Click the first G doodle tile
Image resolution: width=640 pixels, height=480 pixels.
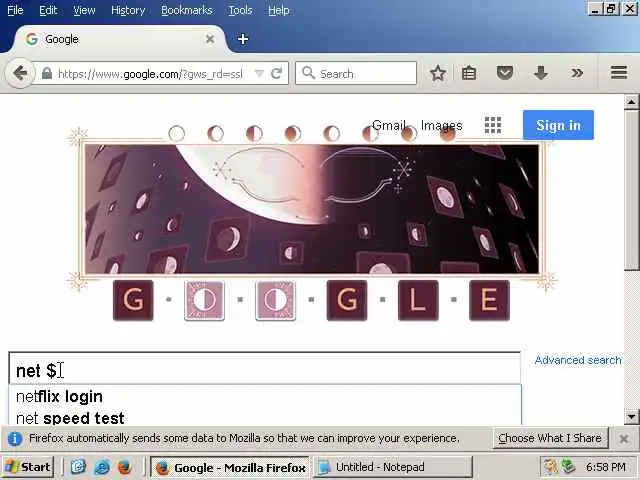[133, 300]
